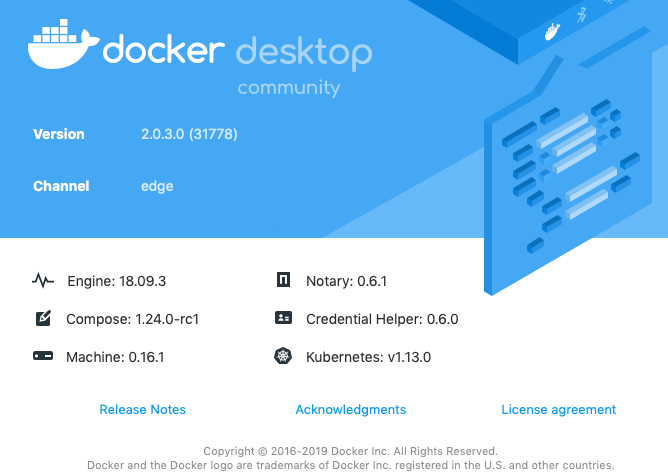Click the version number 2.0.3.0 (31778)
Screen dimensions: 668x476
pos(189,134)
